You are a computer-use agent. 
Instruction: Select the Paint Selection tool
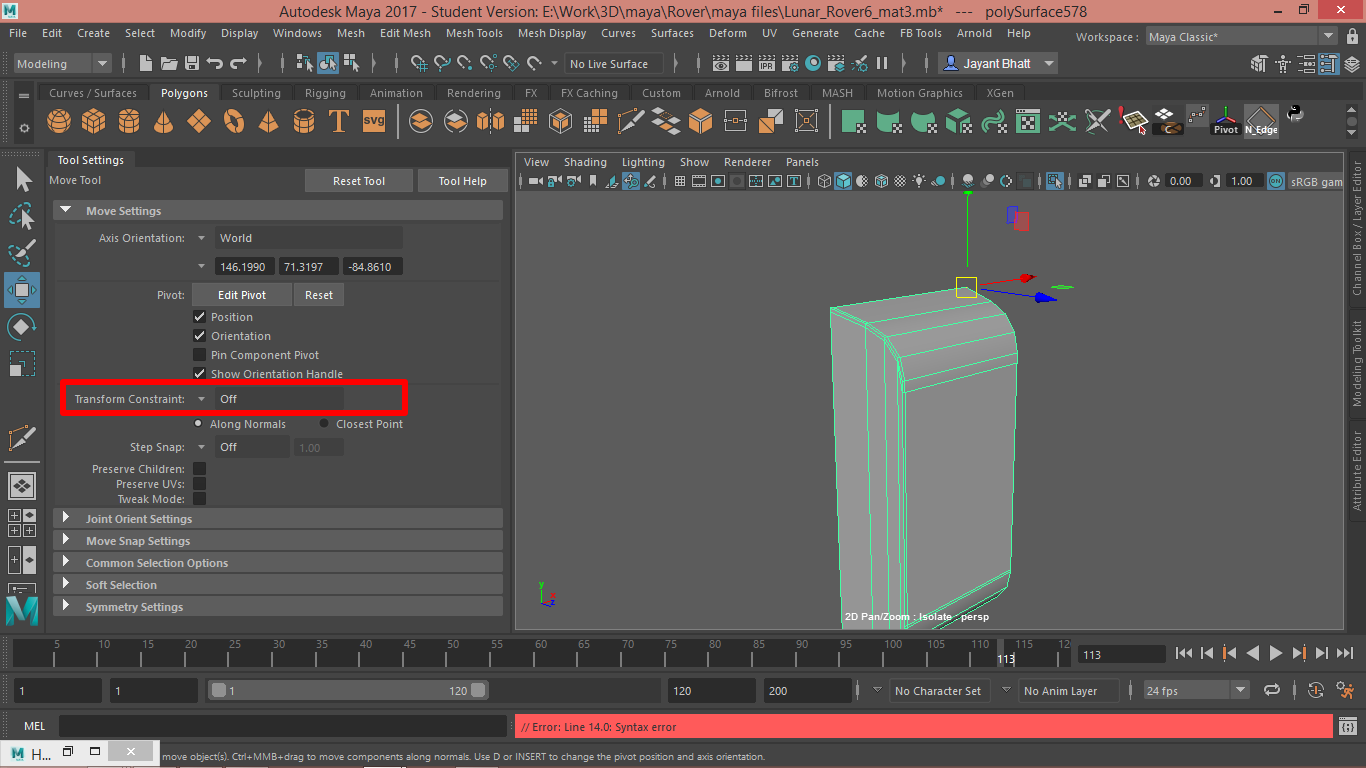click(22, 253)
